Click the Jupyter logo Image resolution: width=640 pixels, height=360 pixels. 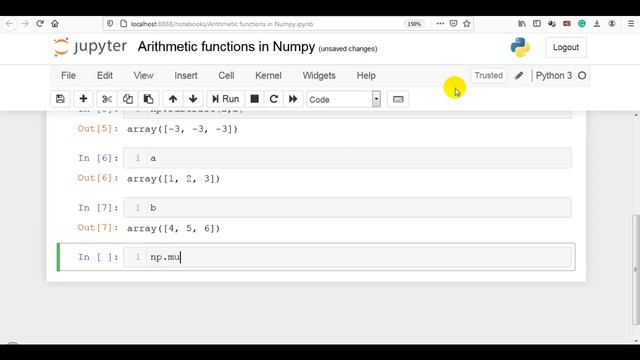(90, 47)
